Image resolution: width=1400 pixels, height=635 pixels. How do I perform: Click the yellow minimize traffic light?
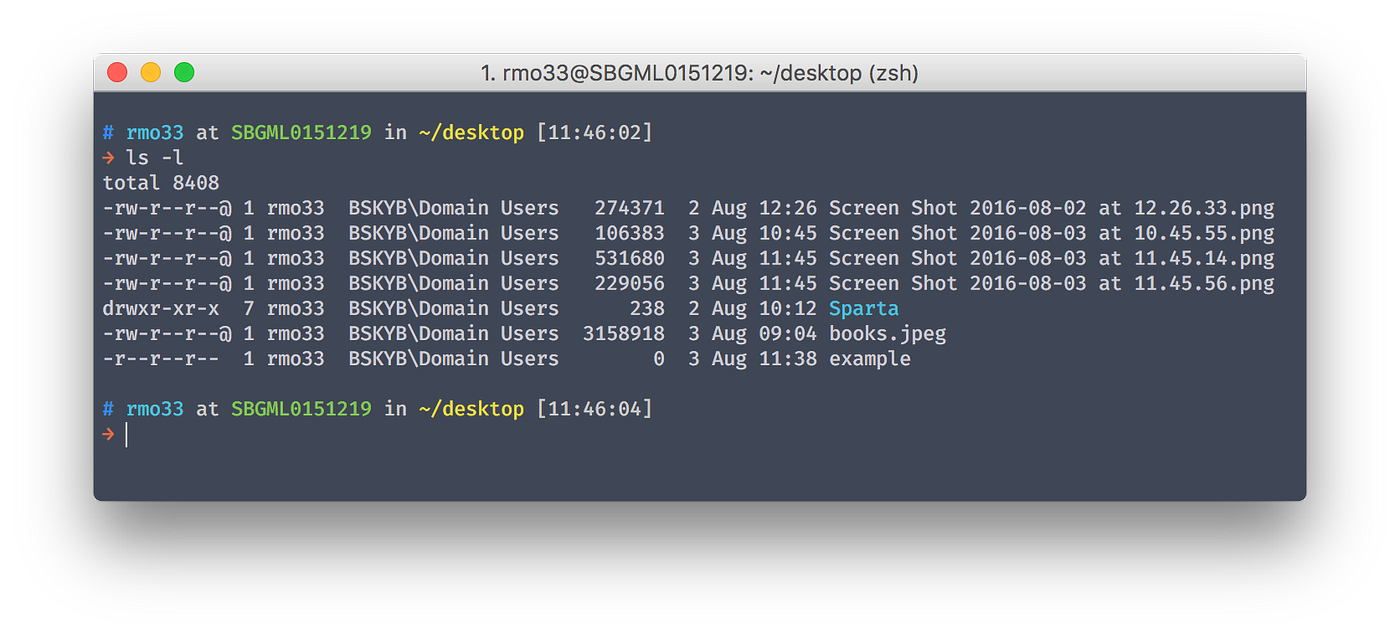click(x=150, y=72)
